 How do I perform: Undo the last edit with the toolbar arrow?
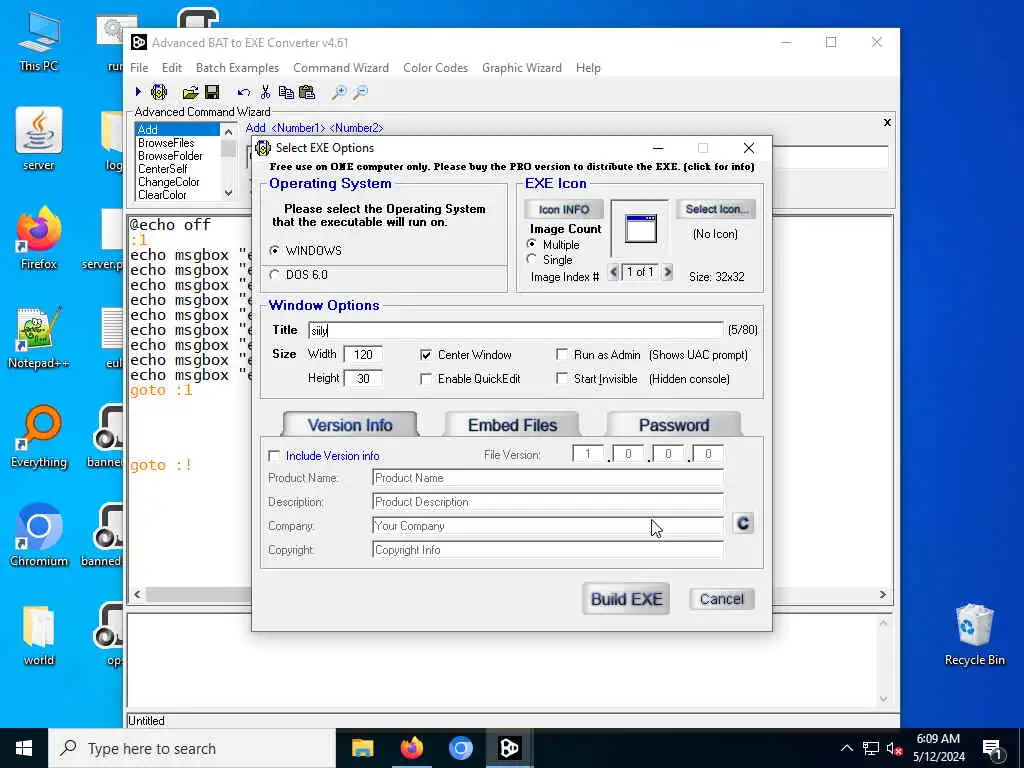pos(244,92)
